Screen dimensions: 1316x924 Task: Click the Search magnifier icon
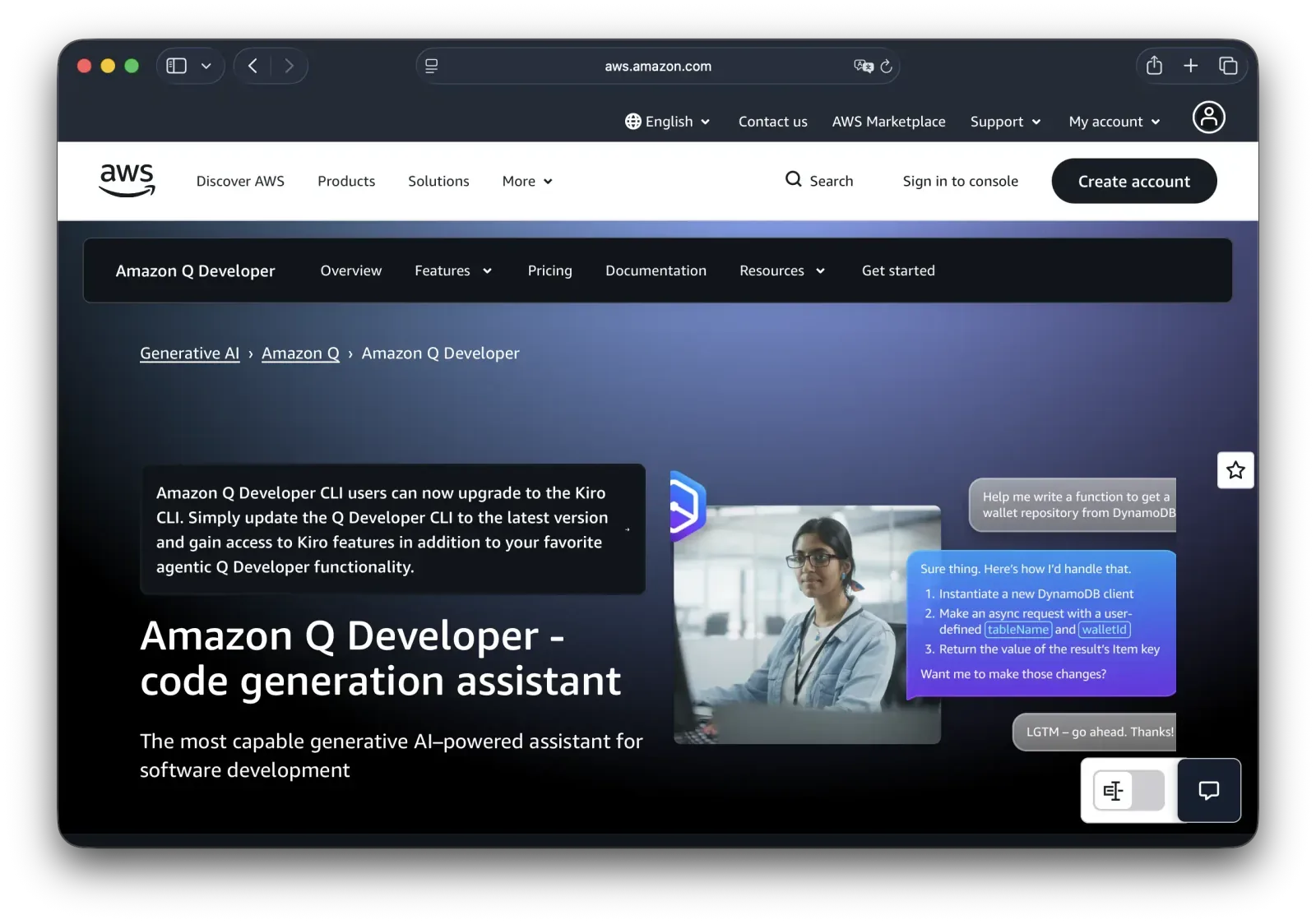[x=793, y=179]
